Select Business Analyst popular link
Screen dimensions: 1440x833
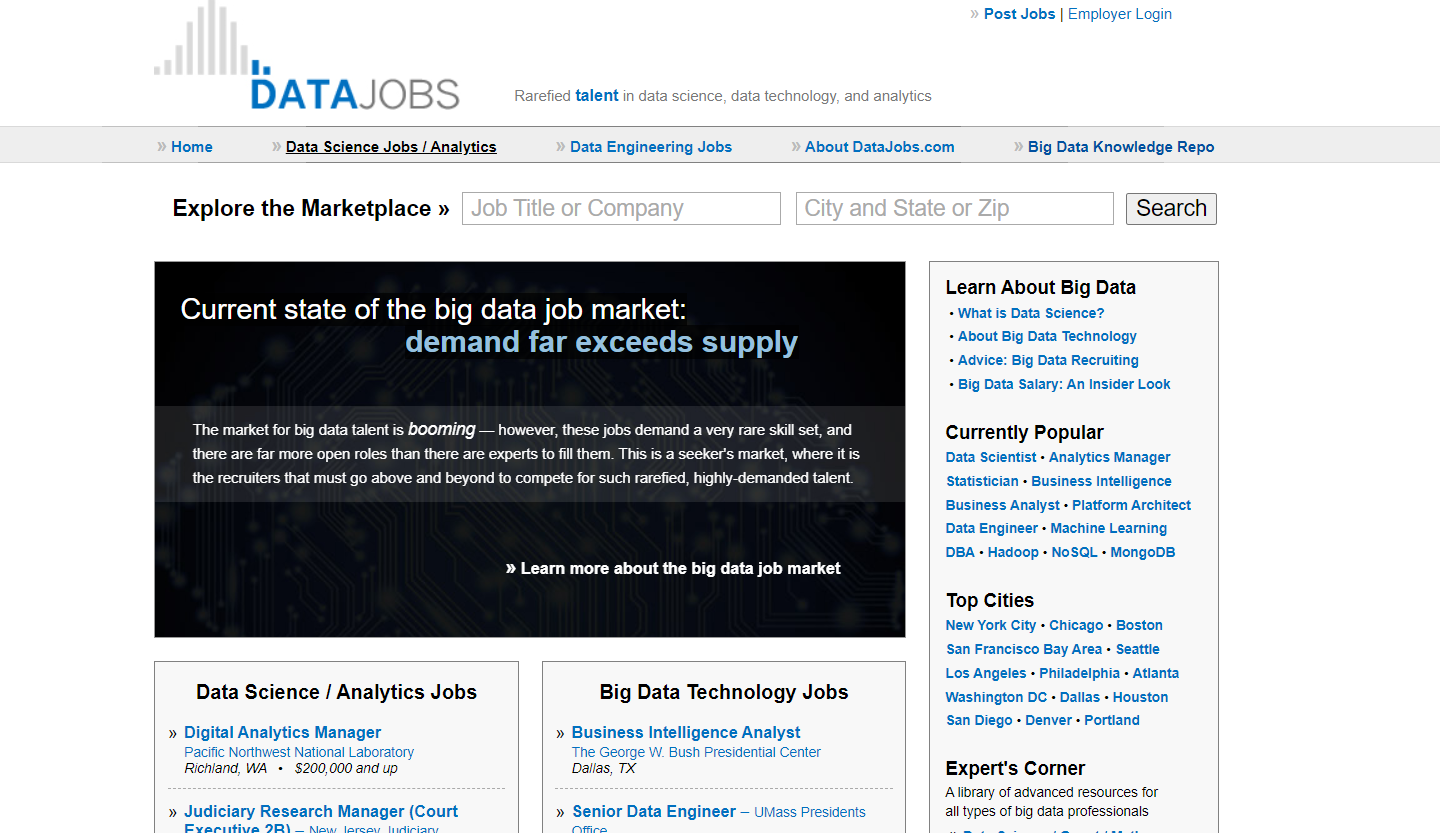pos(1002,505)
